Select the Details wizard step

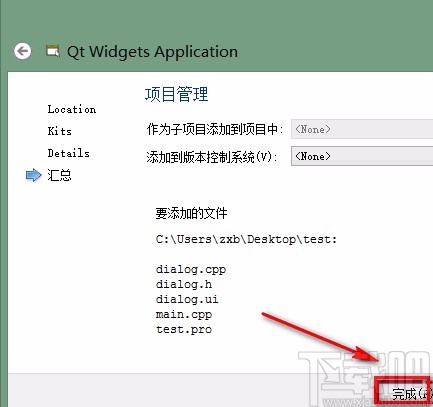point(68,153)
